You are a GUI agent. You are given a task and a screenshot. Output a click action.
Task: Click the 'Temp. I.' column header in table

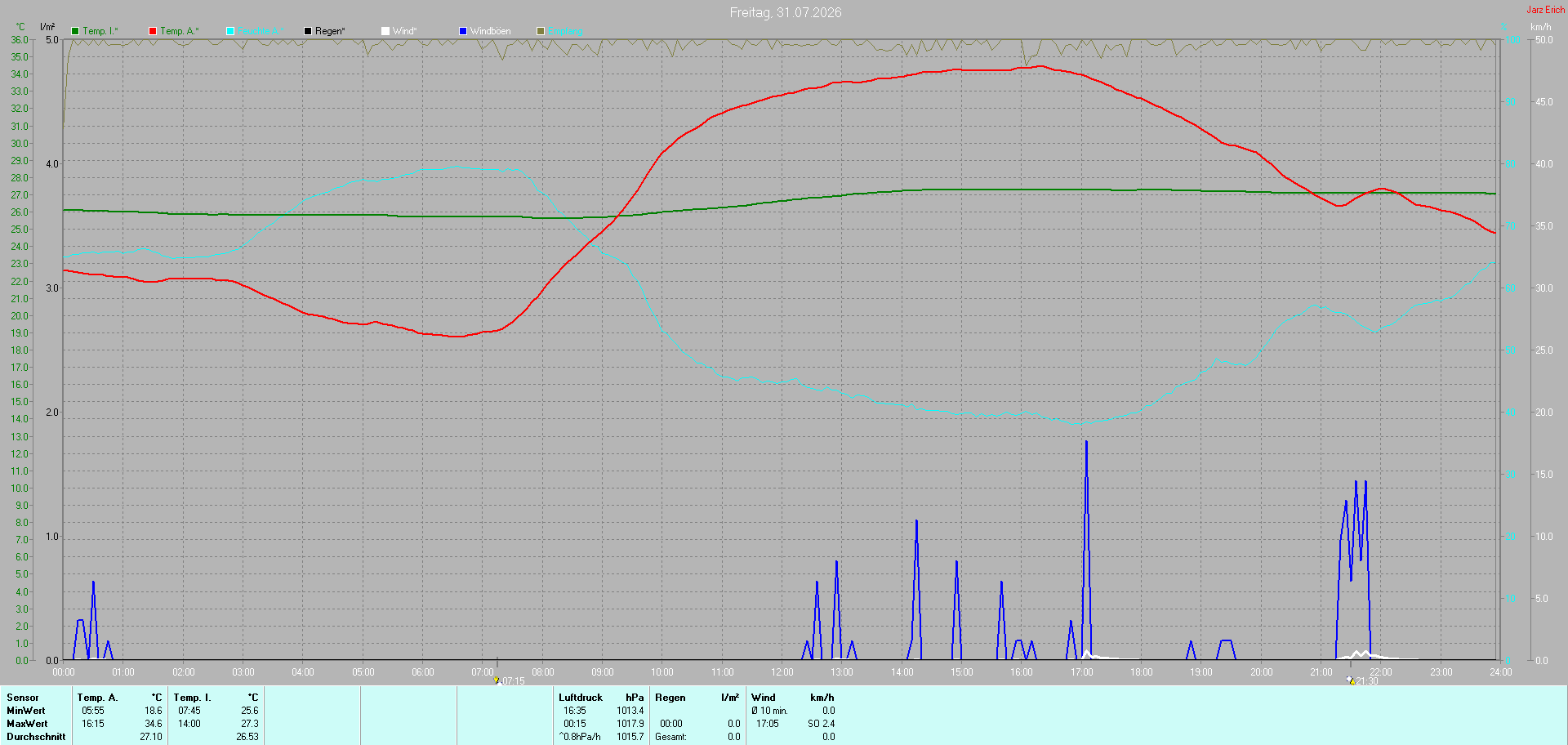(x=192, y=698)
